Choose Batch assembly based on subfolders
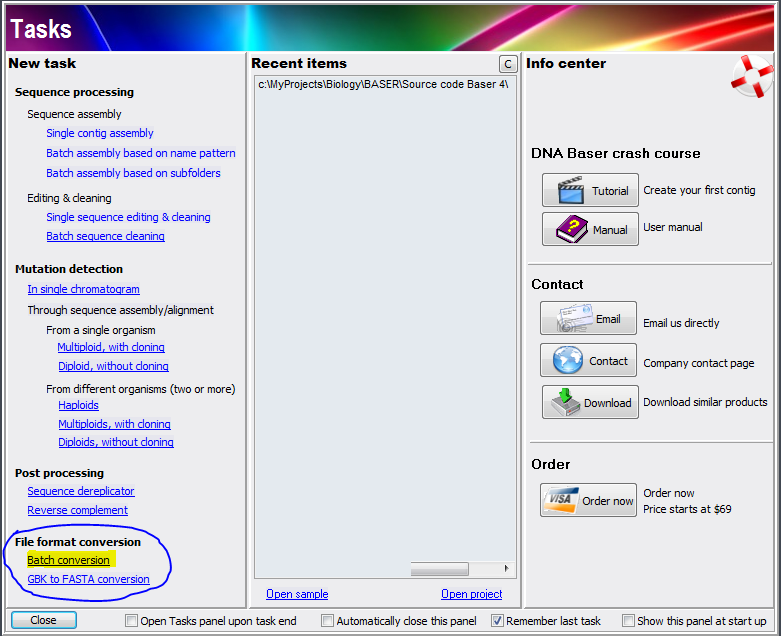781x636 pixels. click(x=133, y=173)
